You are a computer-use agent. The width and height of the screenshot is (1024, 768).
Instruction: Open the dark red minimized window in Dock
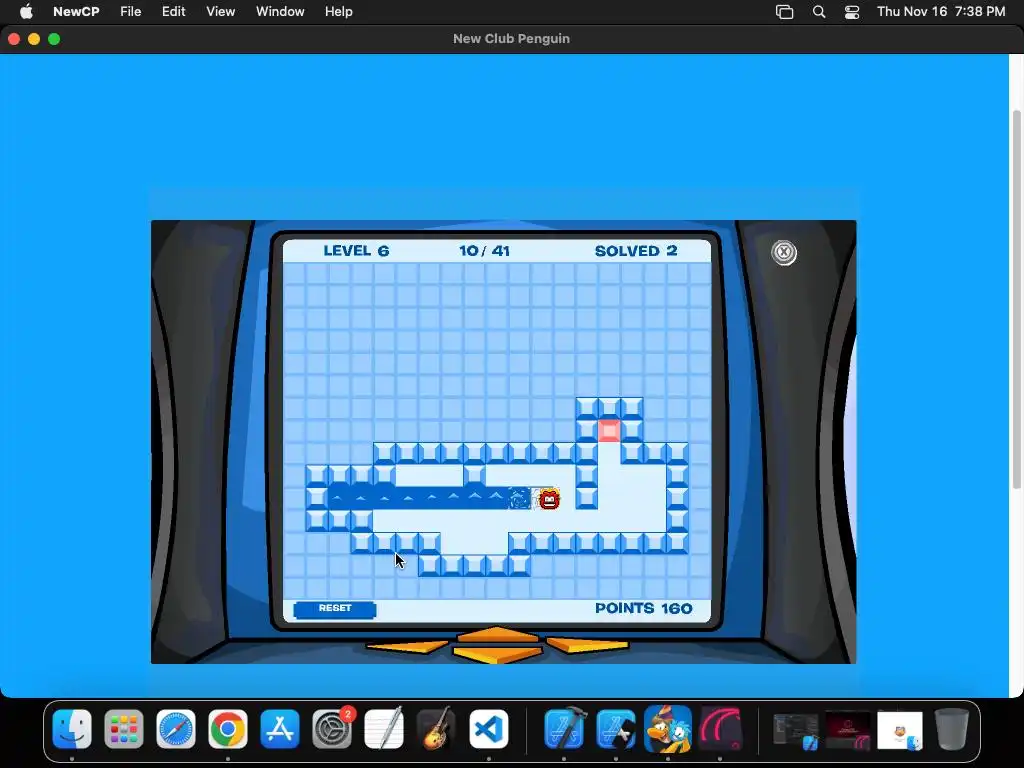point(848,730)
